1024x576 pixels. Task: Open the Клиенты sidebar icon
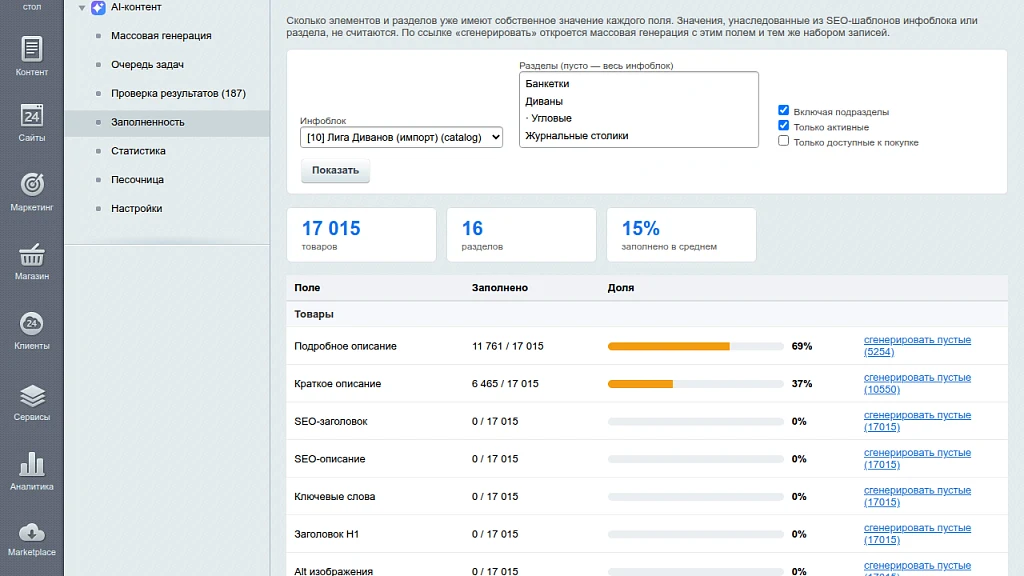coord(31,323)
